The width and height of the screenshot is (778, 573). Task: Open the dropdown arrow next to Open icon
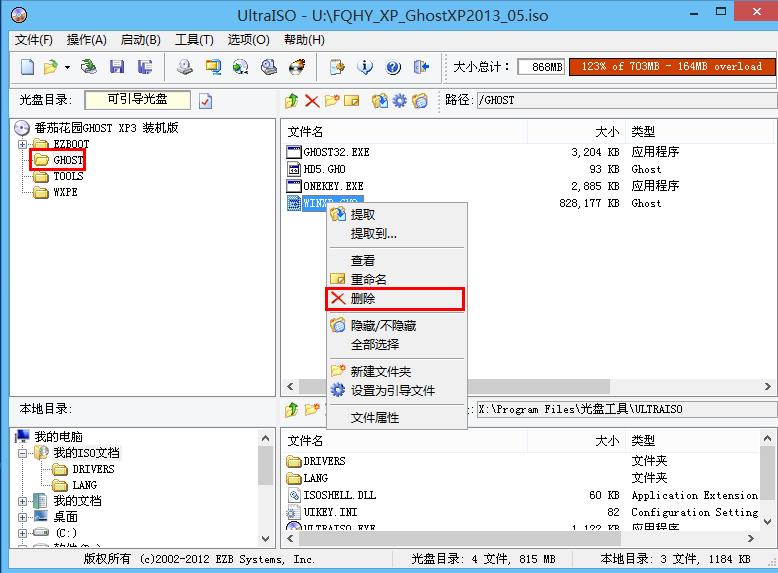point(67,67)
